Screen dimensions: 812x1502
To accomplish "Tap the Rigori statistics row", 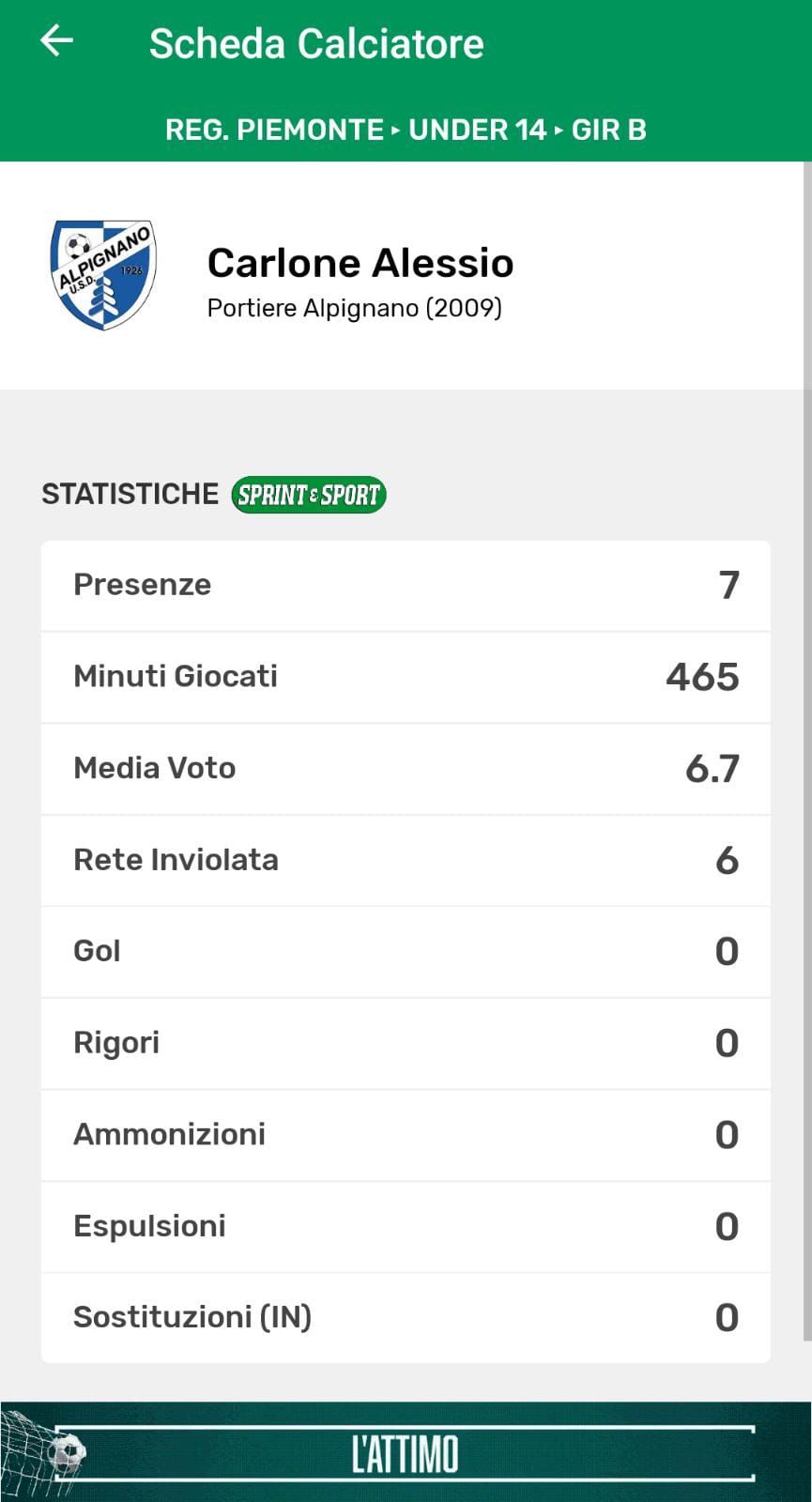I will 406,1043.
